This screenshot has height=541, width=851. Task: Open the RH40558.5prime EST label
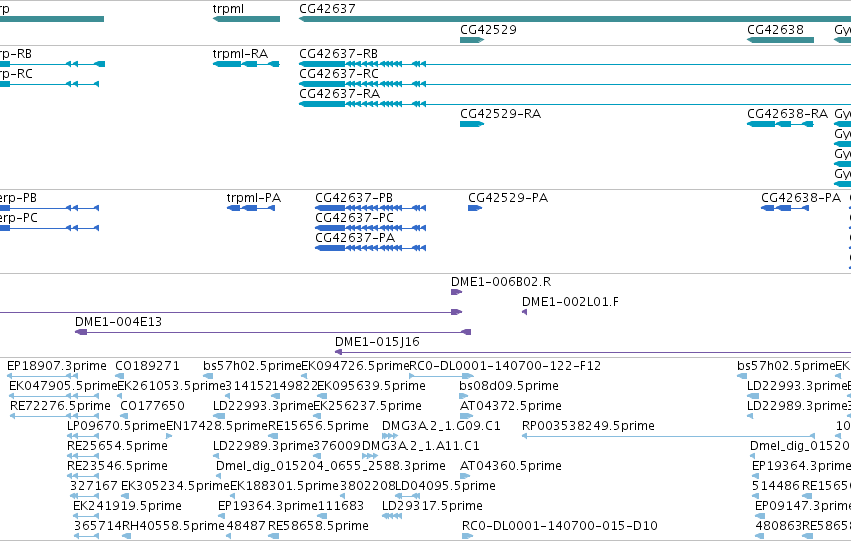pos(173,527)
